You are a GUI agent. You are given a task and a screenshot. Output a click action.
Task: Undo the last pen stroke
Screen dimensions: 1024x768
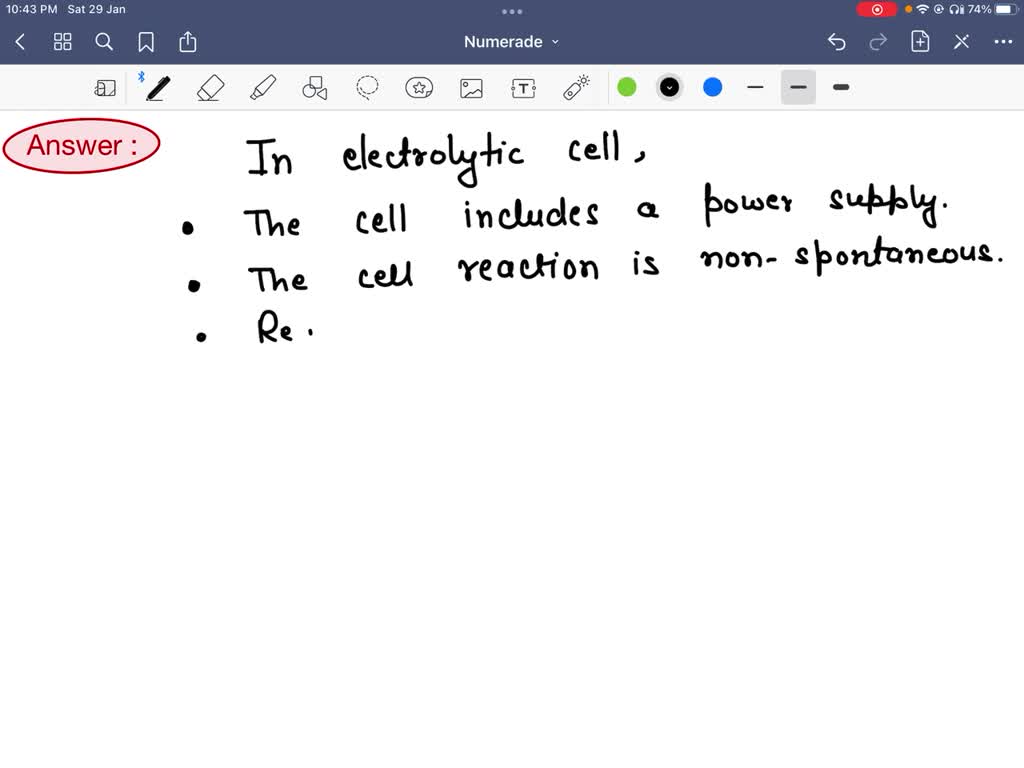tap(836, 41)
